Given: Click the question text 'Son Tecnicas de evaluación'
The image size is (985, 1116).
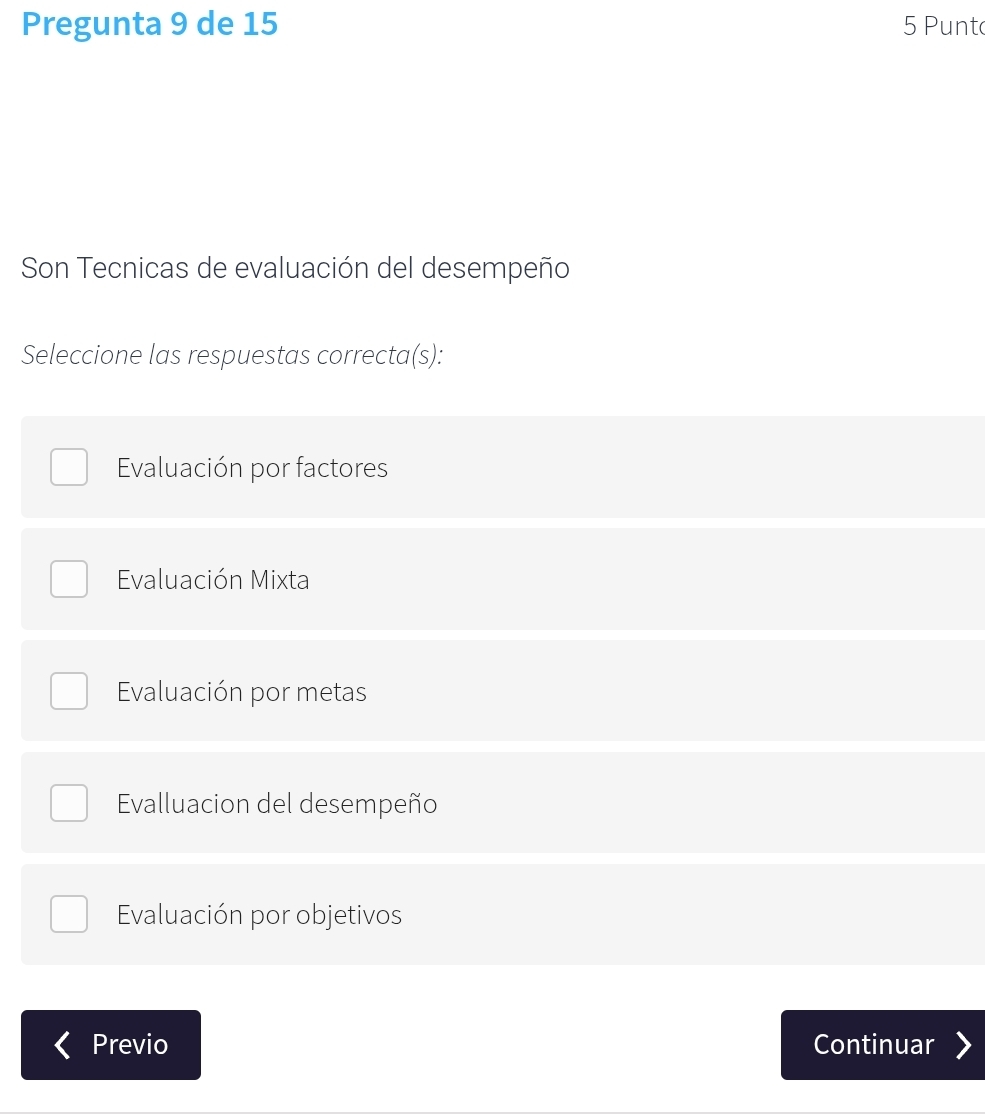Looking at the screenshot, I should [x=295, y=269].
